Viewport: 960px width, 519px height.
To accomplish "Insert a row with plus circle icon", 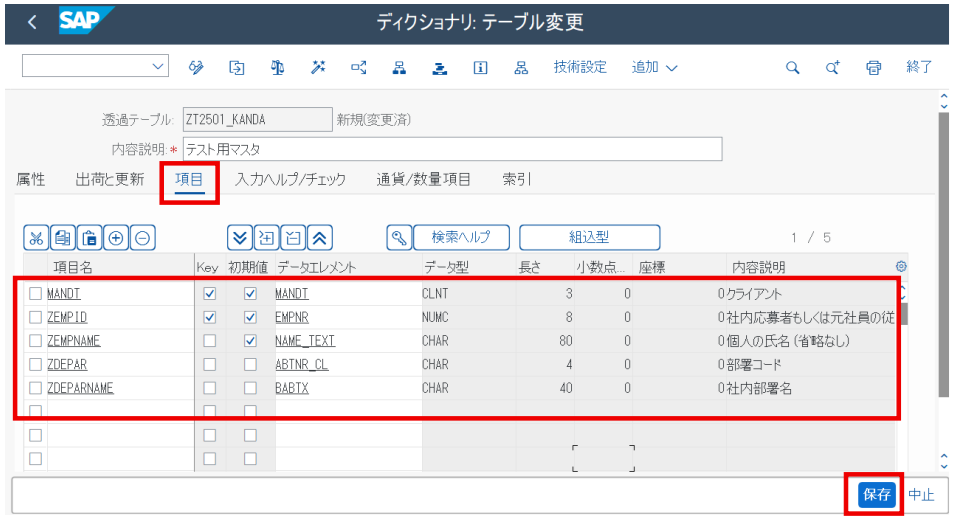I will [116, 237].
